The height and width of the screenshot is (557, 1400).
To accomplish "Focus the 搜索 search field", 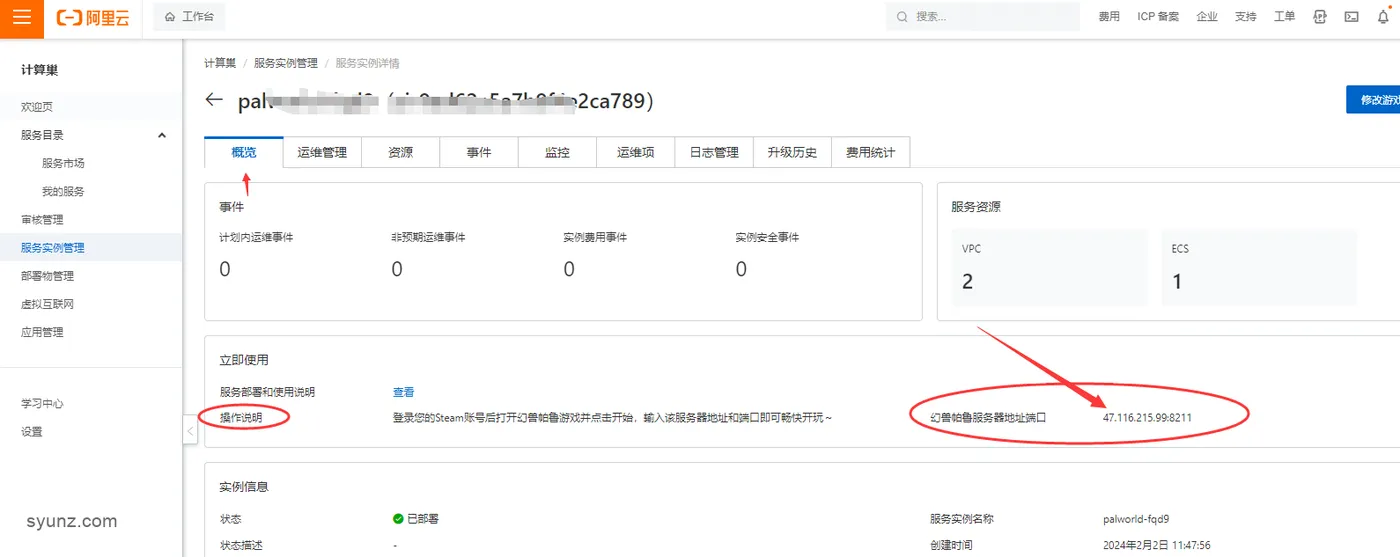I will pyautogui.click(x=983, y=17).
